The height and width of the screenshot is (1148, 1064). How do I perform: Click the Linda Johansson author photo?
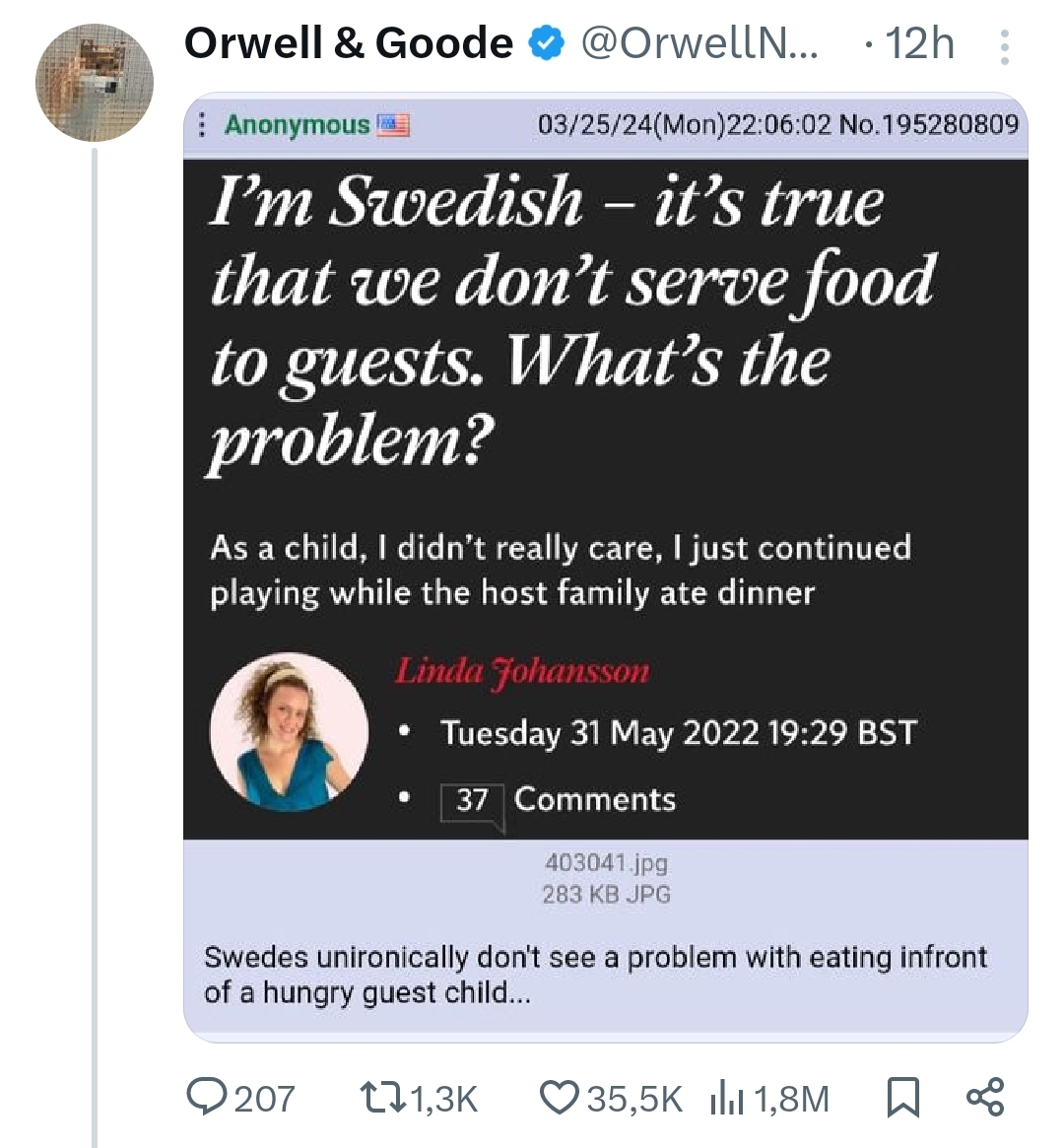(290, 731)
